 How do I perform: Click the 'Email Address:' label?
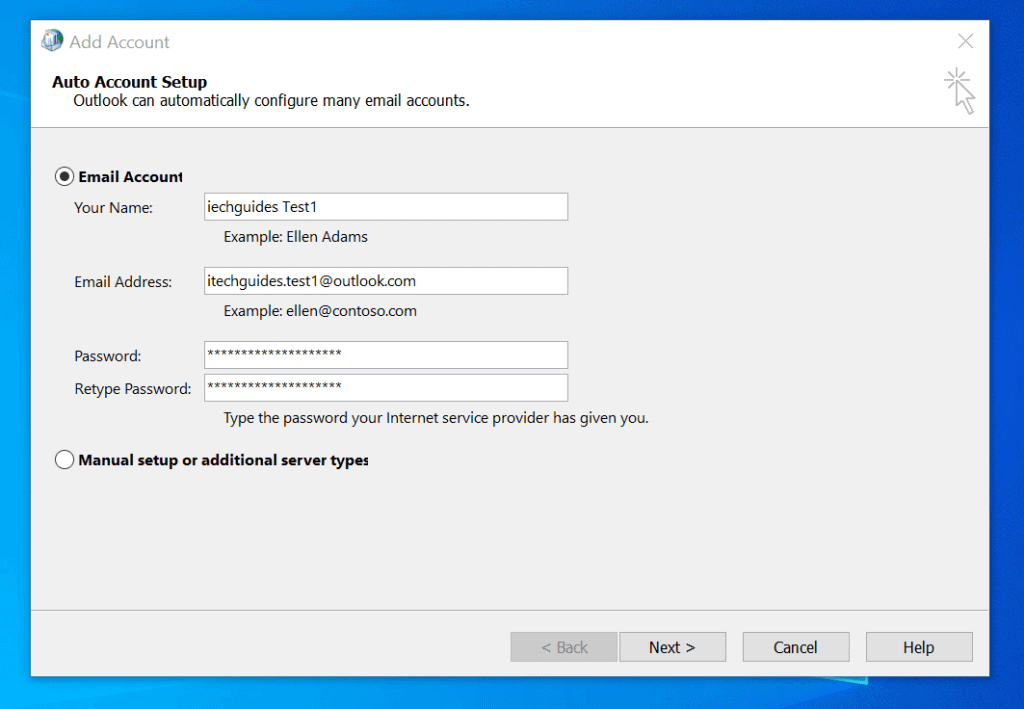point(123,282)
